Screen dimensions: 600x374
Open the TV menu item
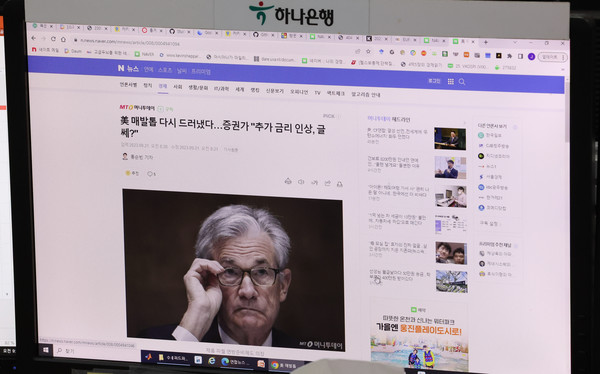point(317,93)
